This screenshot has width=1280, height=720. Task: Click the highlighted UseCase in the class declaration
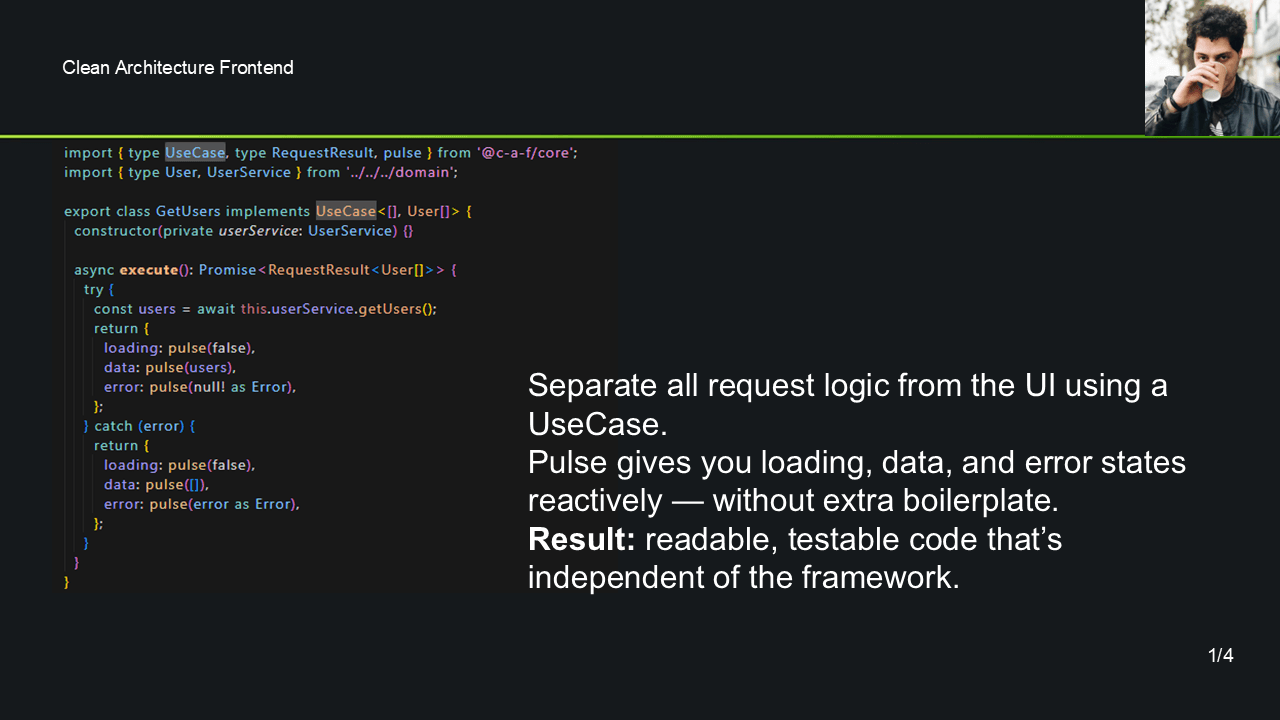pos(346,211)
